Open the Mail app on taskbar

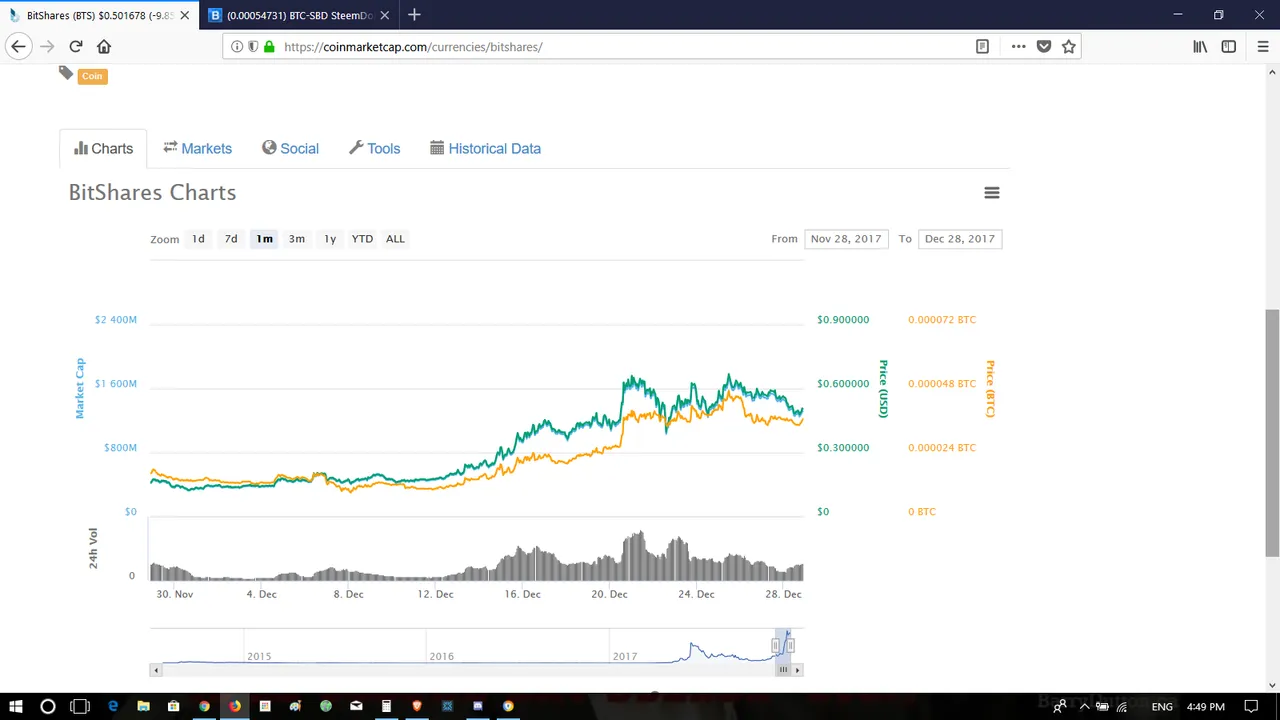coord(356,706)
